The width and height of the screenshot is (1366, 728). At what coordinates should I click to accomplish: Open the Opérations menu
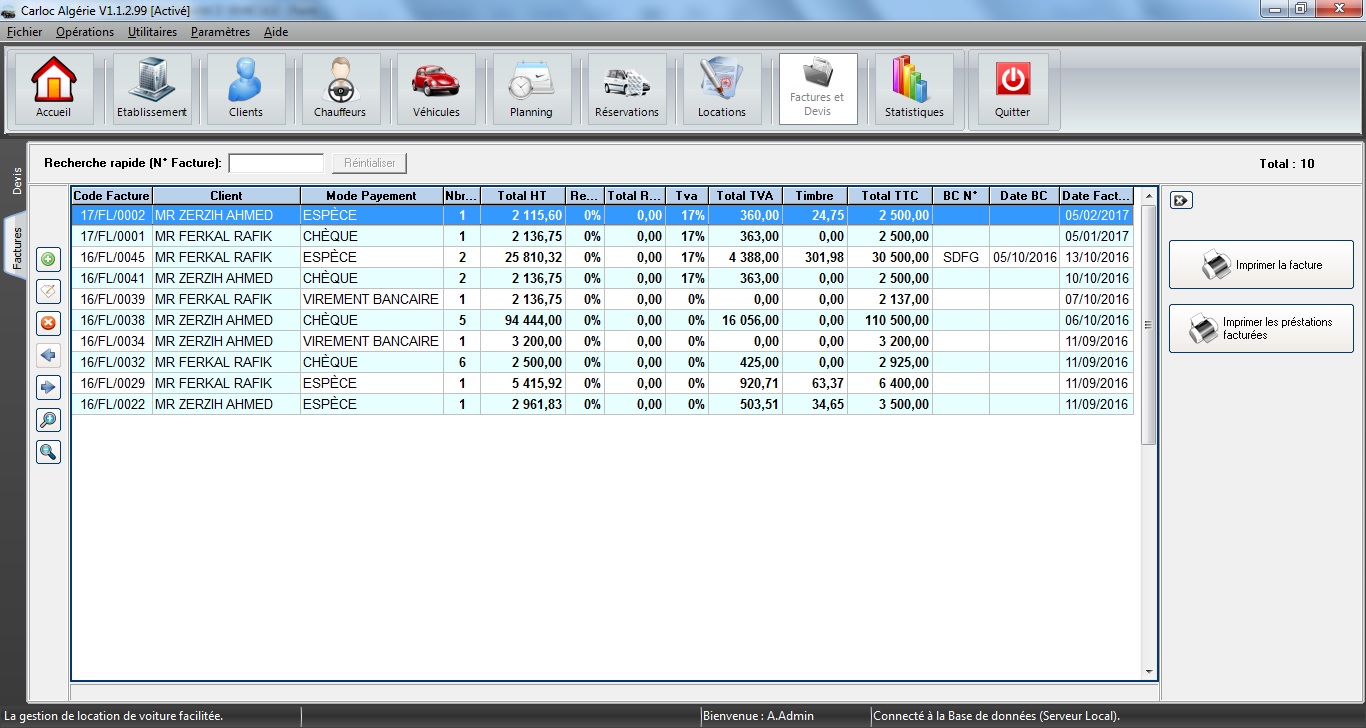point(85,32)
